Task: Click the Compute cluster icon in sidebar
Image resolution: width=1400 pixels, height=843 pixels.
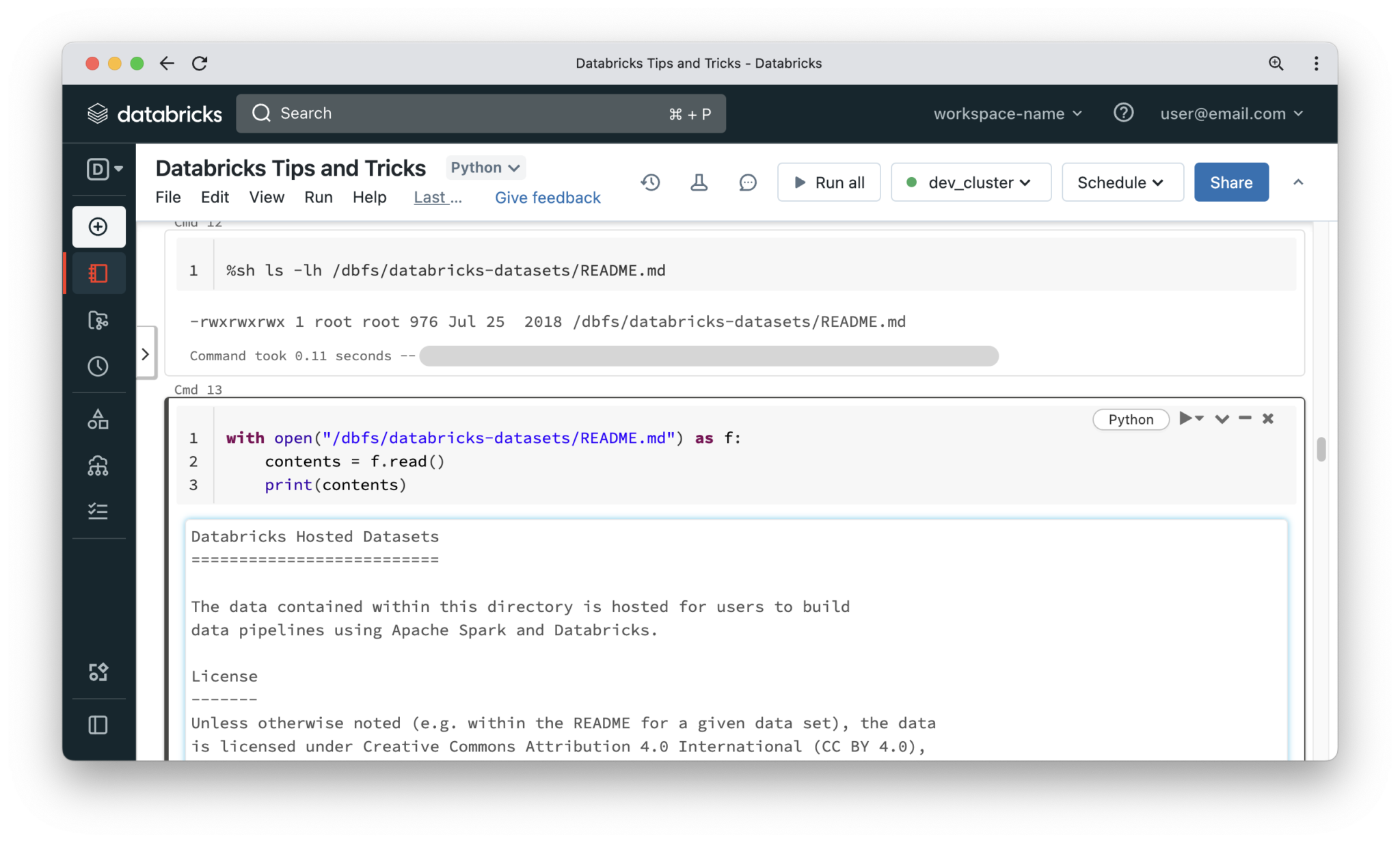Action: pos(99,467)
